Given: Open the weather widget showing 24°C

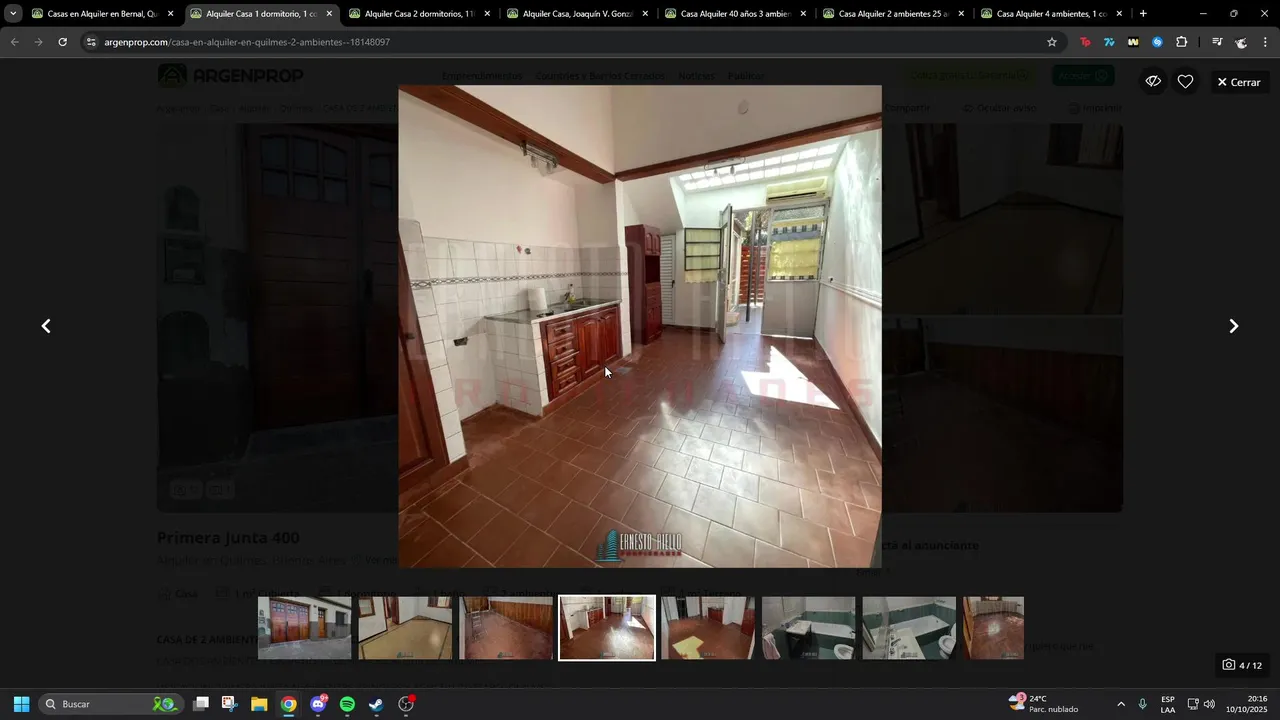Looking at the screenshot, I should pos(1044,704).
